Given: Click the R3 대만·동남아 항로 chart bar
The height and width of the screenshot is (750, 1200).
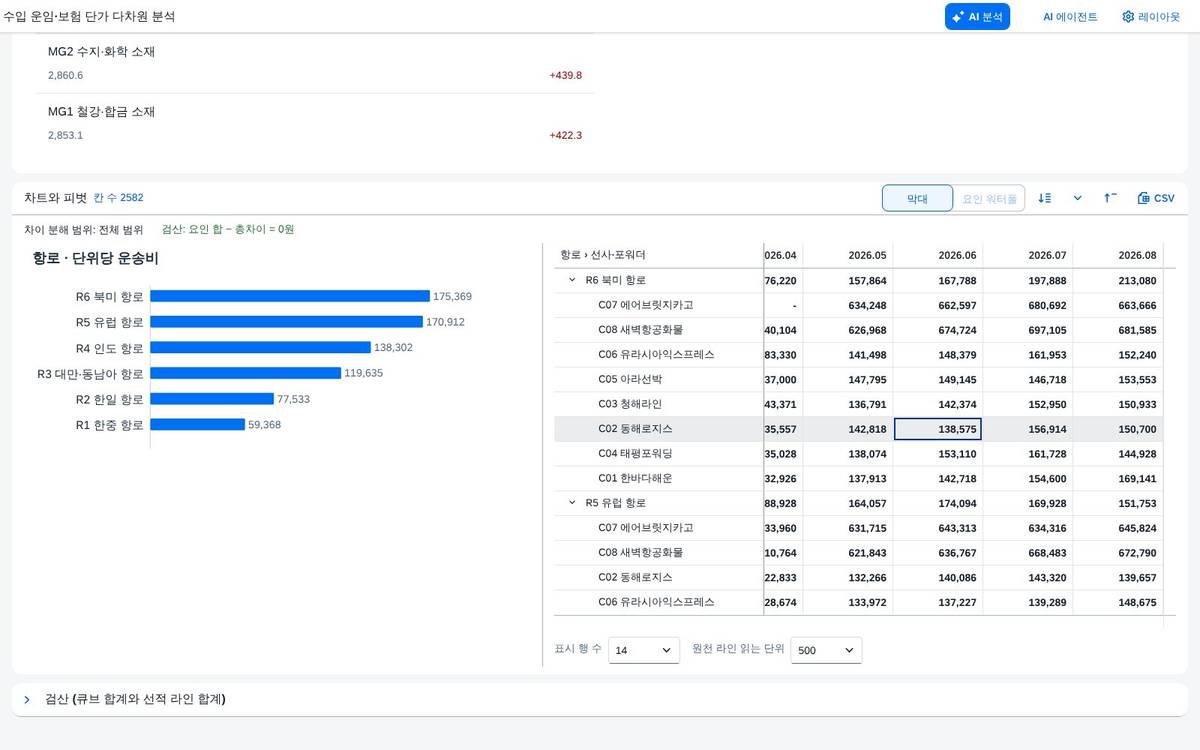Looking at the screenshot, I should (246, 373).
